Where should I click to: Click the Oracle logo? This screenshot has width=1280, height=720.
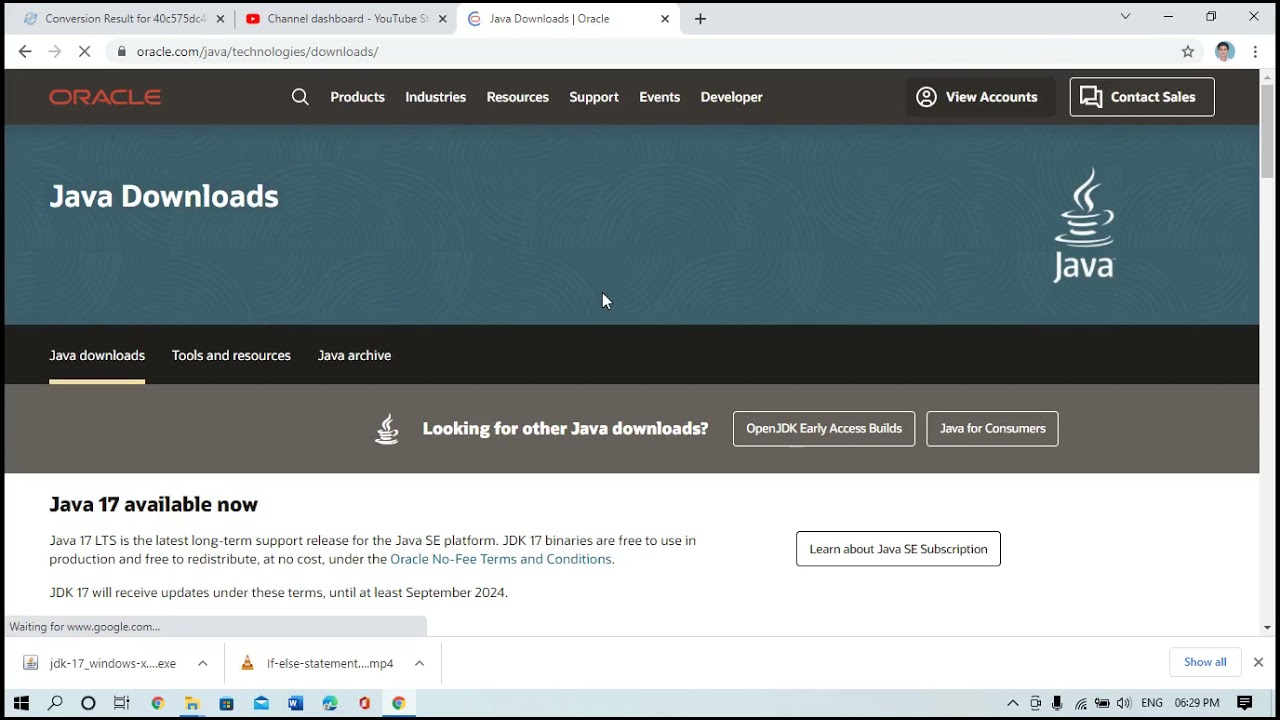(105, 97)
